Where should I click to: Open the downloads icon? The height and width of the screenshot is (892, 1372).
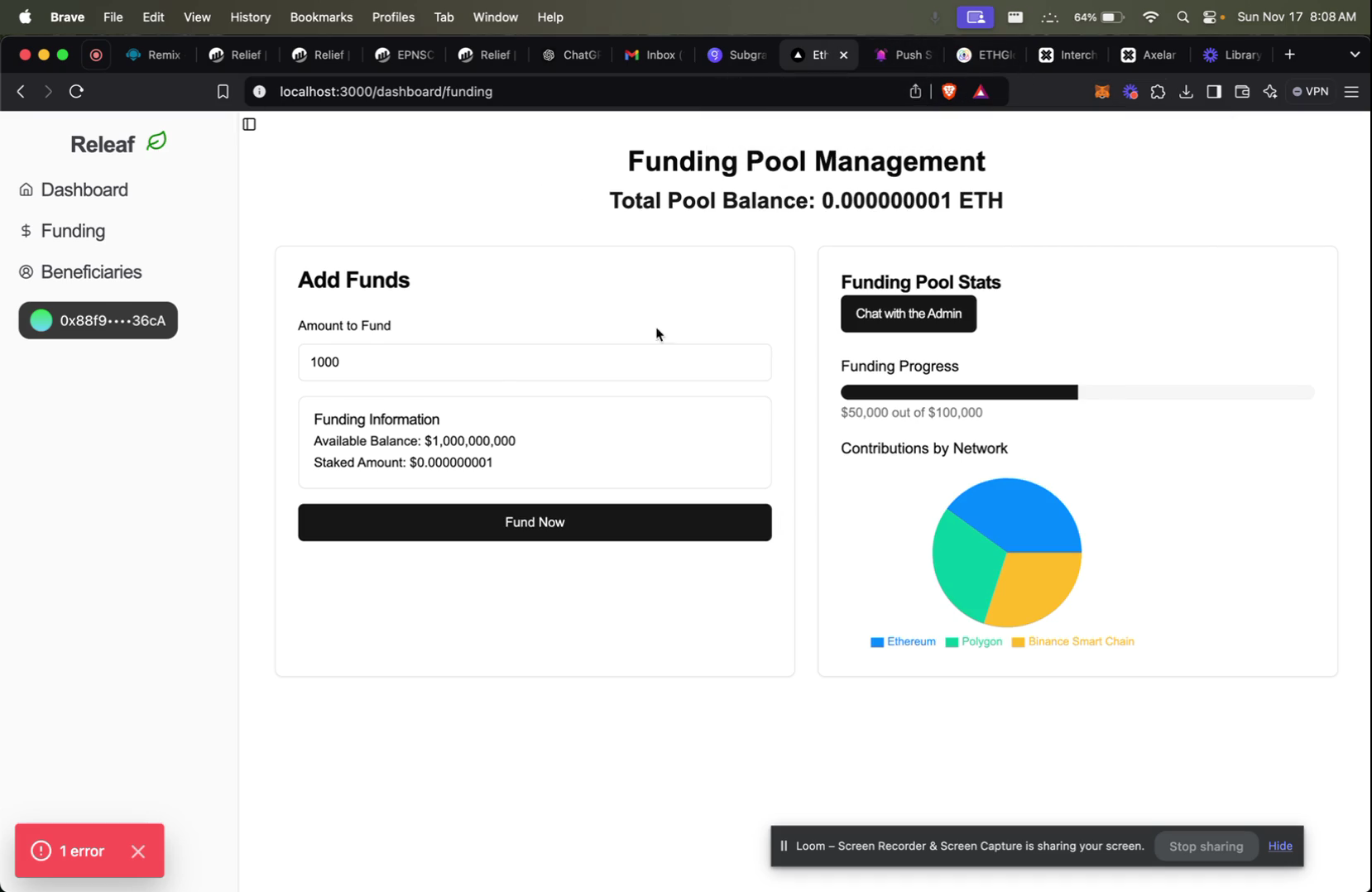pyautogui.click(x=1186, y=92)
